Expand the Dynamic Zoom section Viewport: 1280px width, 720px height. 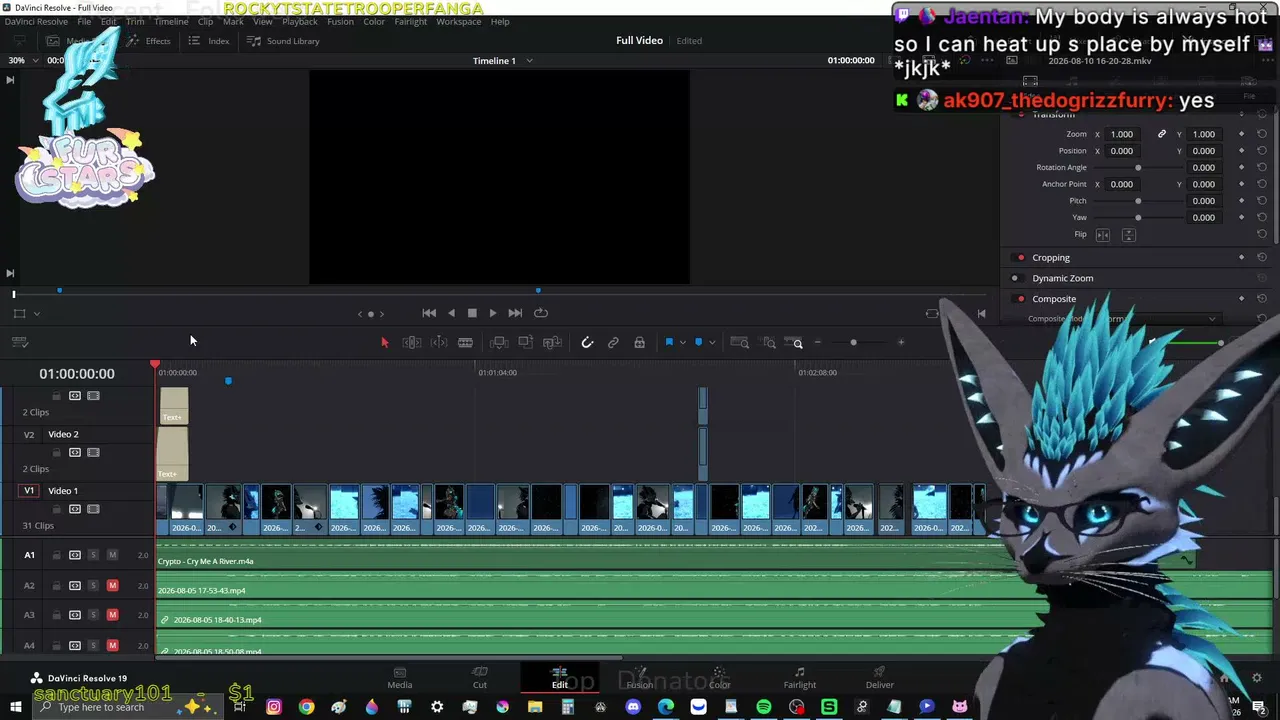[1062, 278]
